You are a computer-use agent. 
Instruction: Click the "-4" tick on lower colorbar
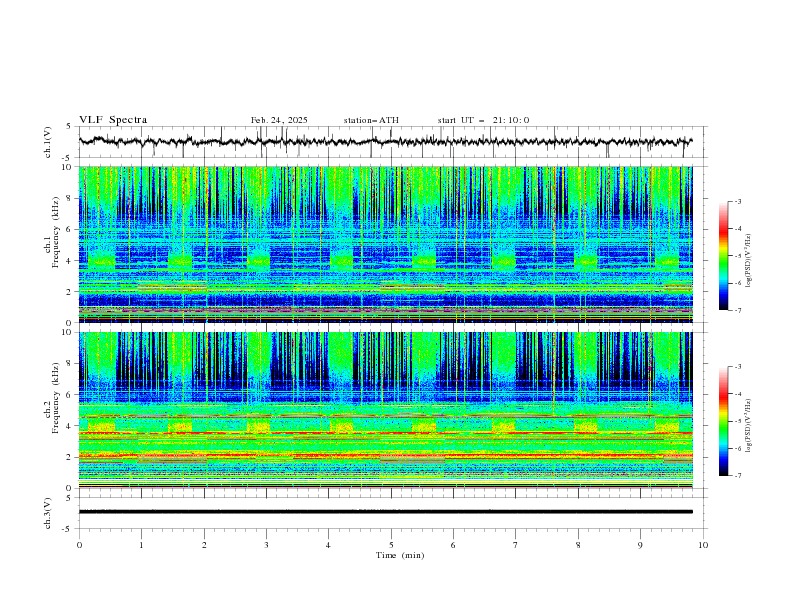click(738, 394)
